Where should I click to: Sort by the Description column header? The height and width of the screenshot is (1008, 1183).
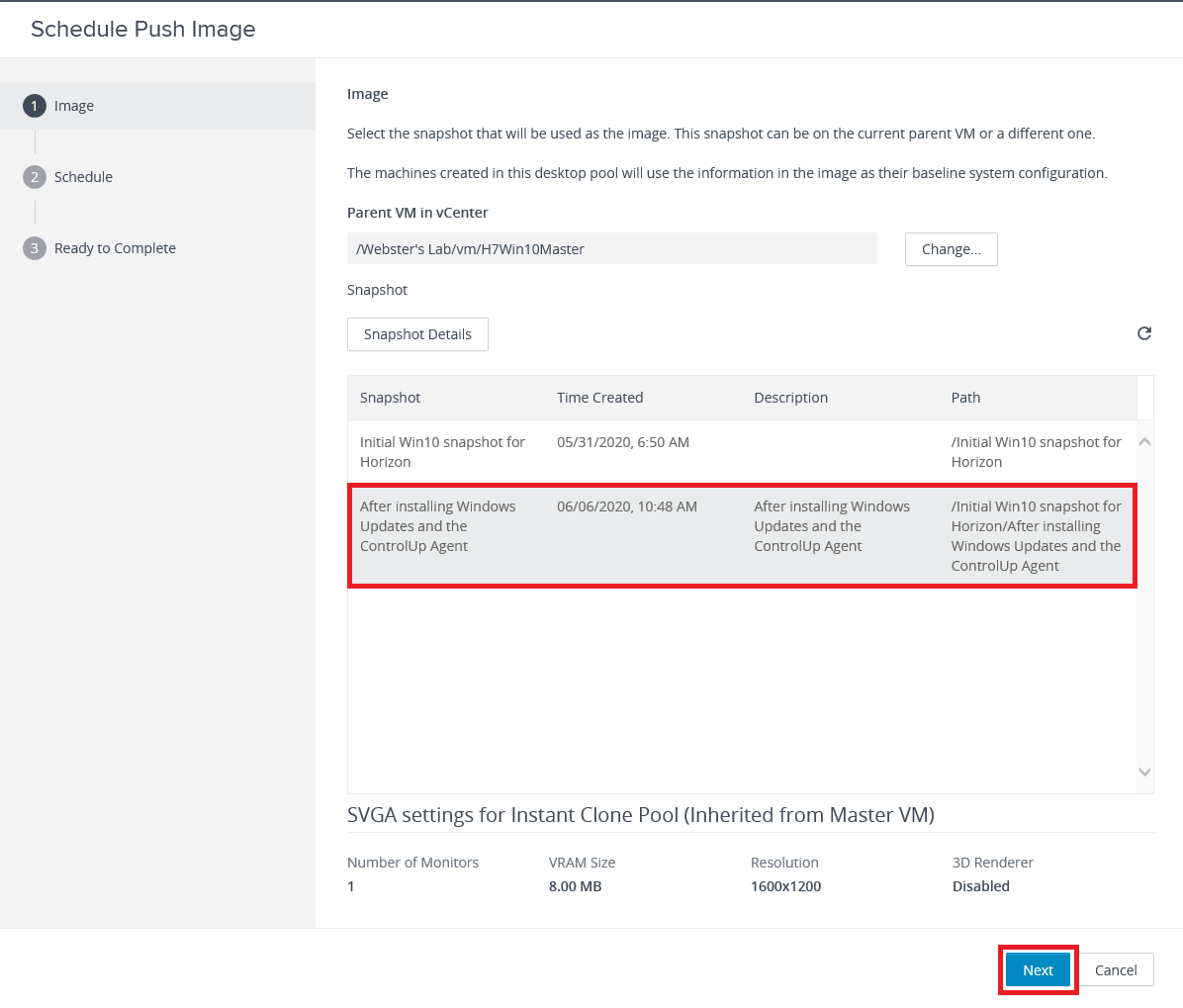790,398
